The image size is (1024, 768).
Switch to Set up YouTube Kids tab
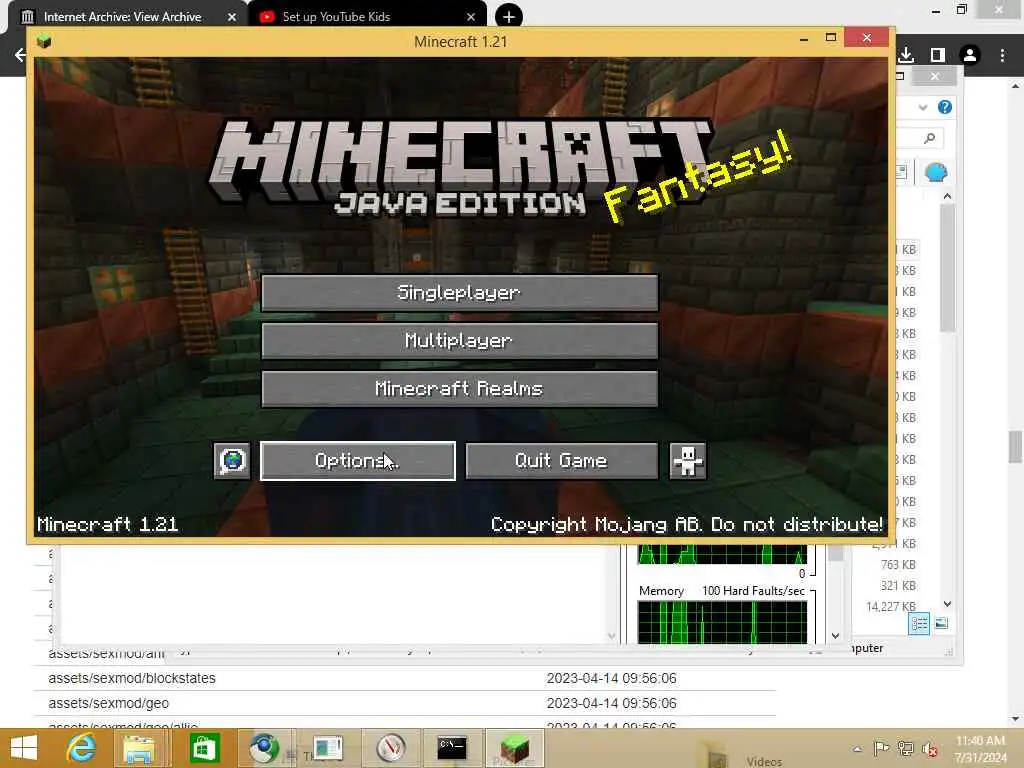point(336,16)
